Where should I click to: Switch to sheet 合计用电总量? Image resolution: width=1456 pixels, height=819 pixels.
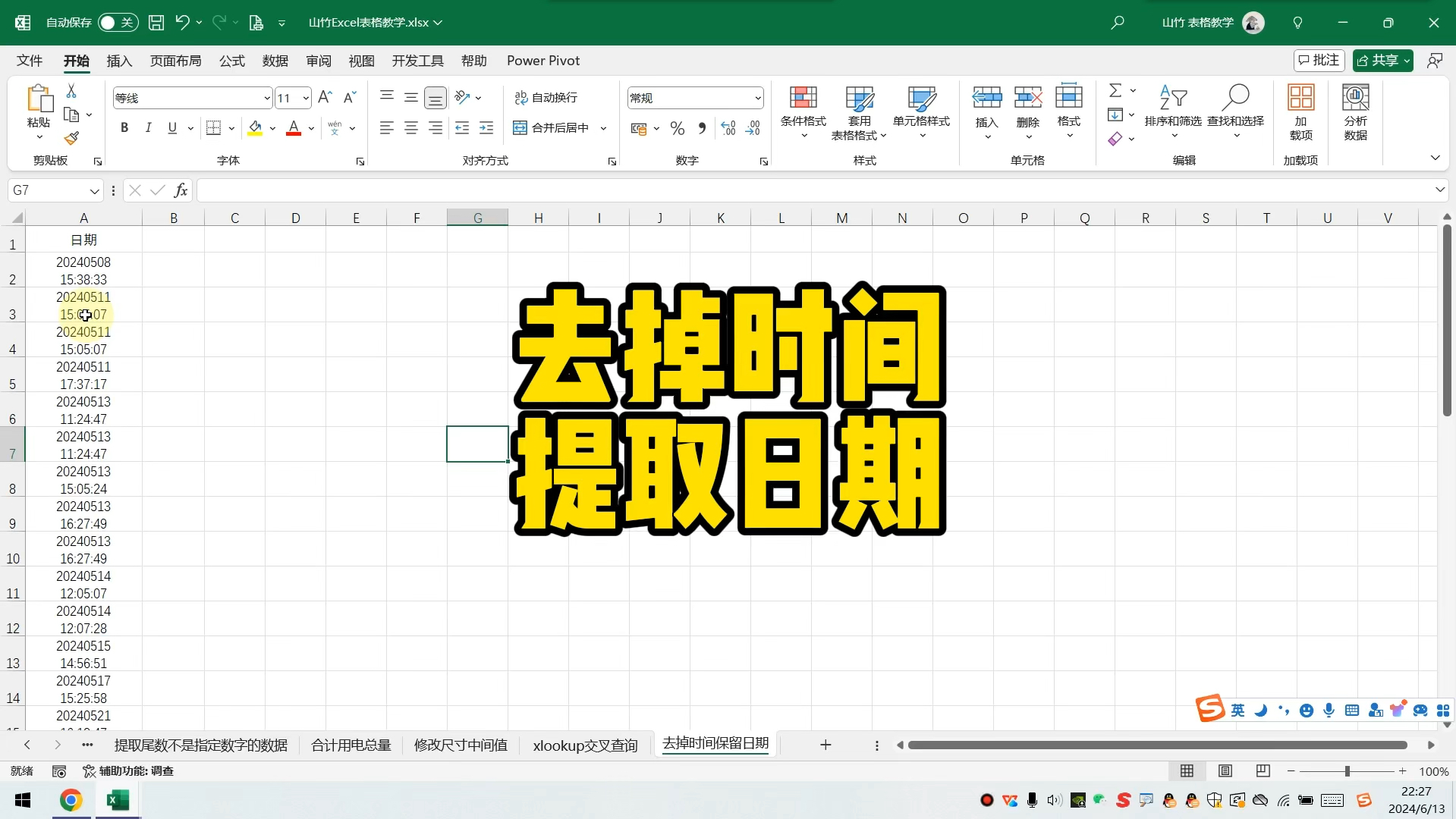(351, 745)
